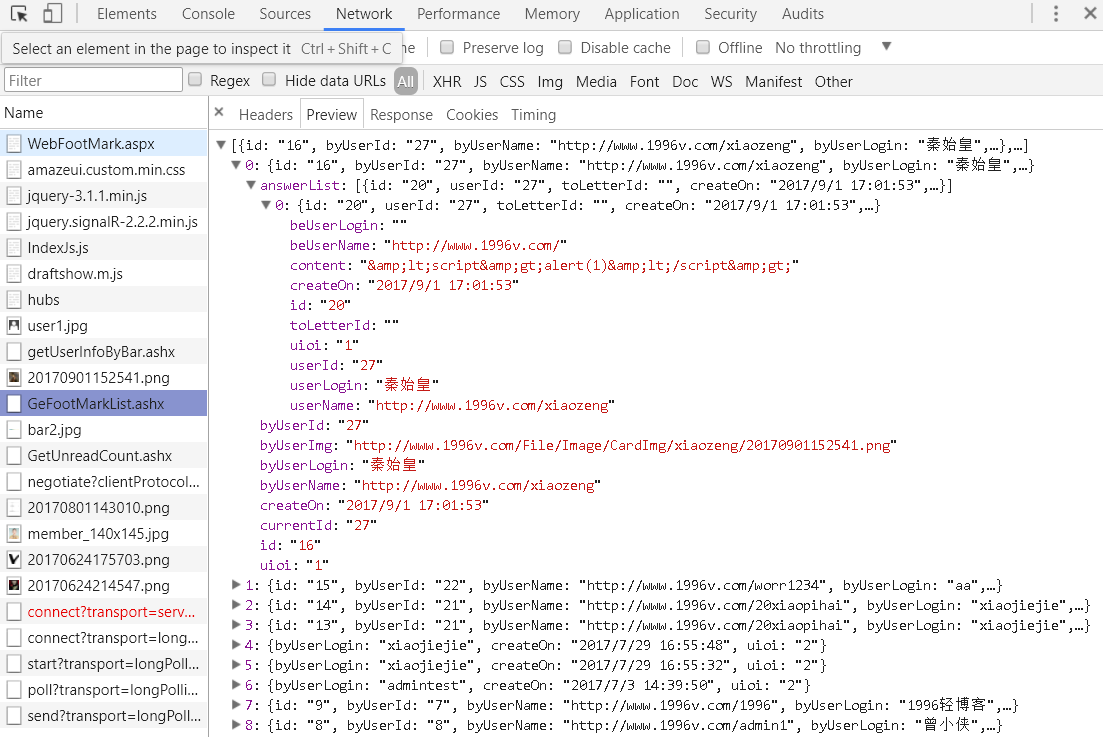This screenshot has height=737, width=1103.
Task: Select the GeFootMarkList.ashx request
Action: (96, 404)
